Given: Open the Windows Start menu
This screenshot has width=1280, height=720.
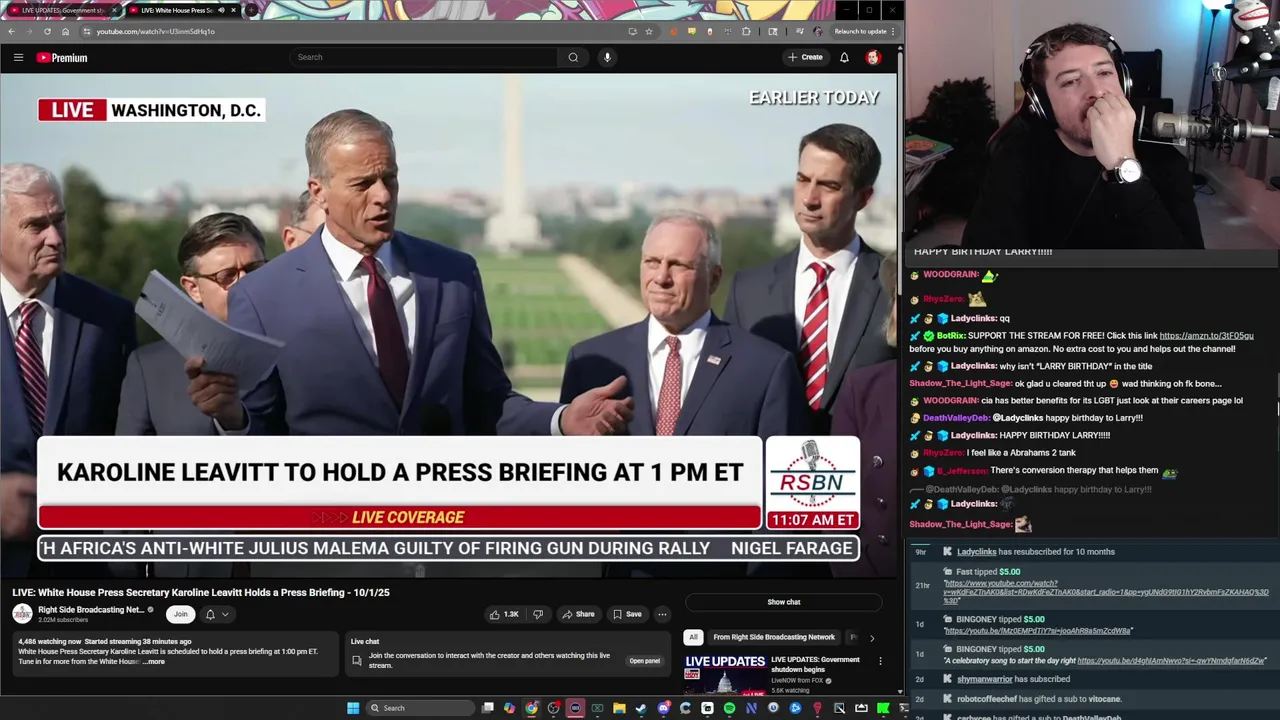Looking at the screenshot, I should pos(352,708).
